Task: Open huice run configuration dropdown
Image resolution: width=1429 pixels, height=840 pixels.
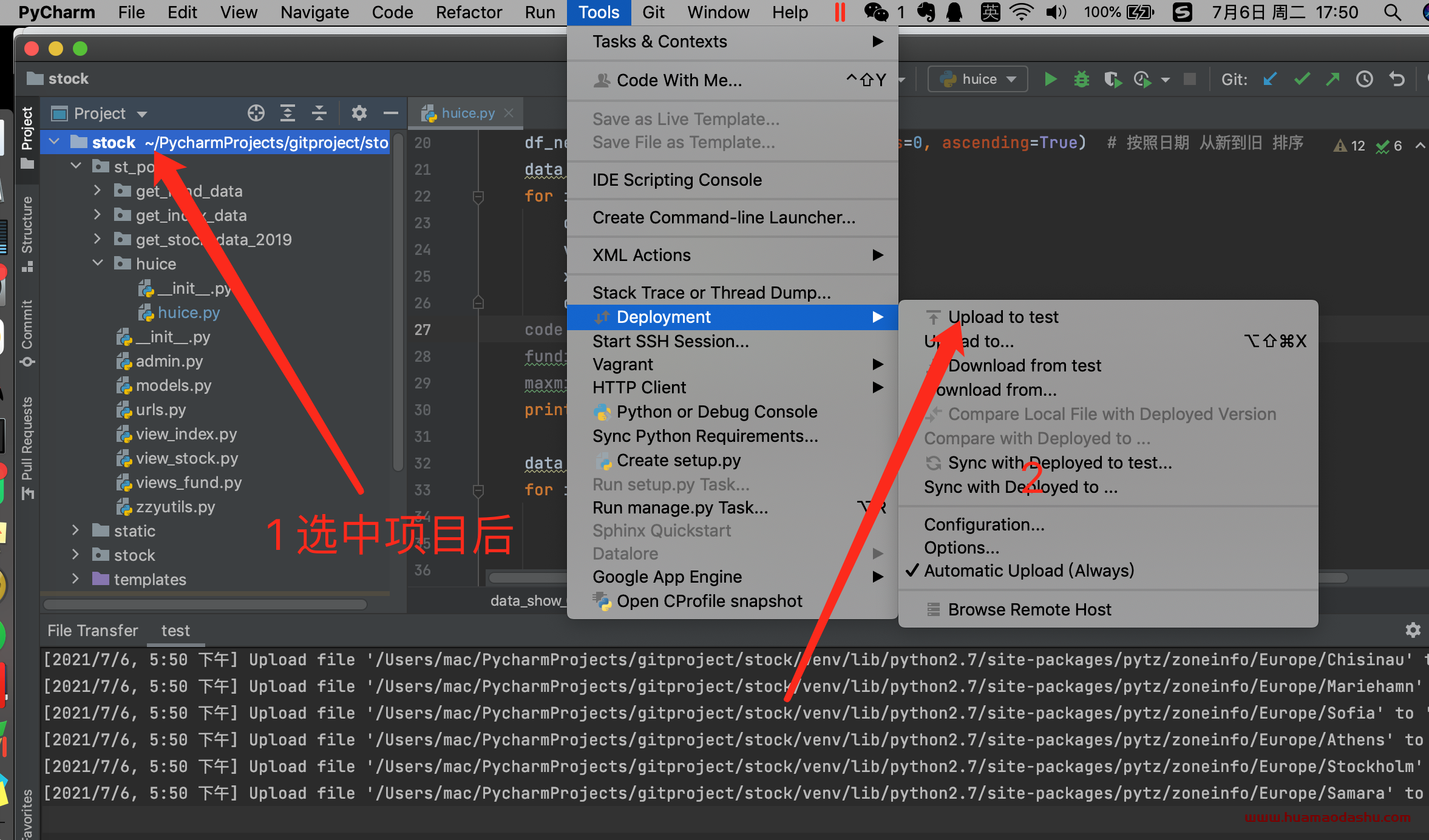Action: [x=977, y=80]
